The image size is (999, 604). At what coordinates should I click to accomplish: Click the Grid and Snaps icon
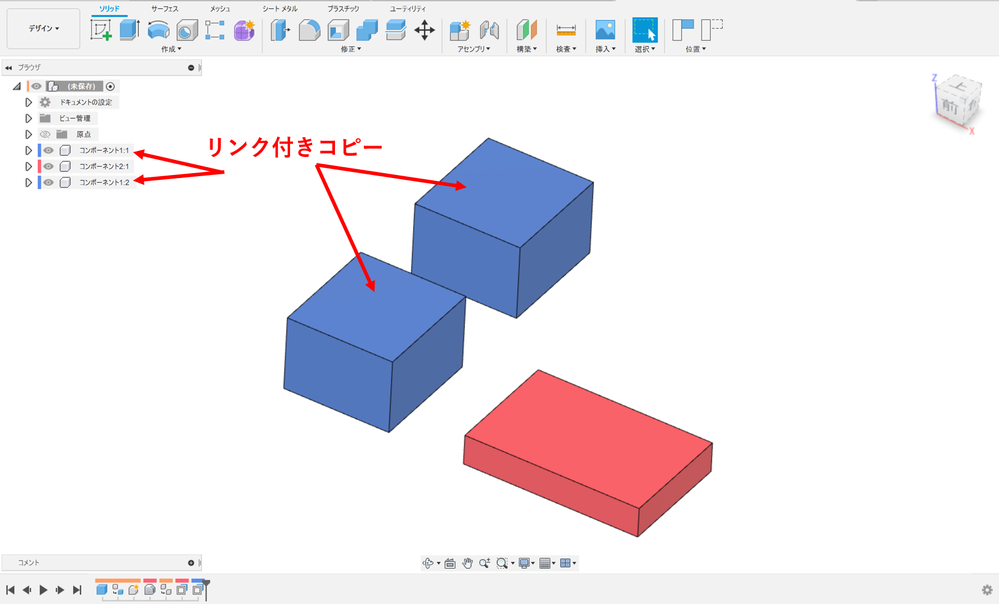pyautogui.click(x=545, y=563)
